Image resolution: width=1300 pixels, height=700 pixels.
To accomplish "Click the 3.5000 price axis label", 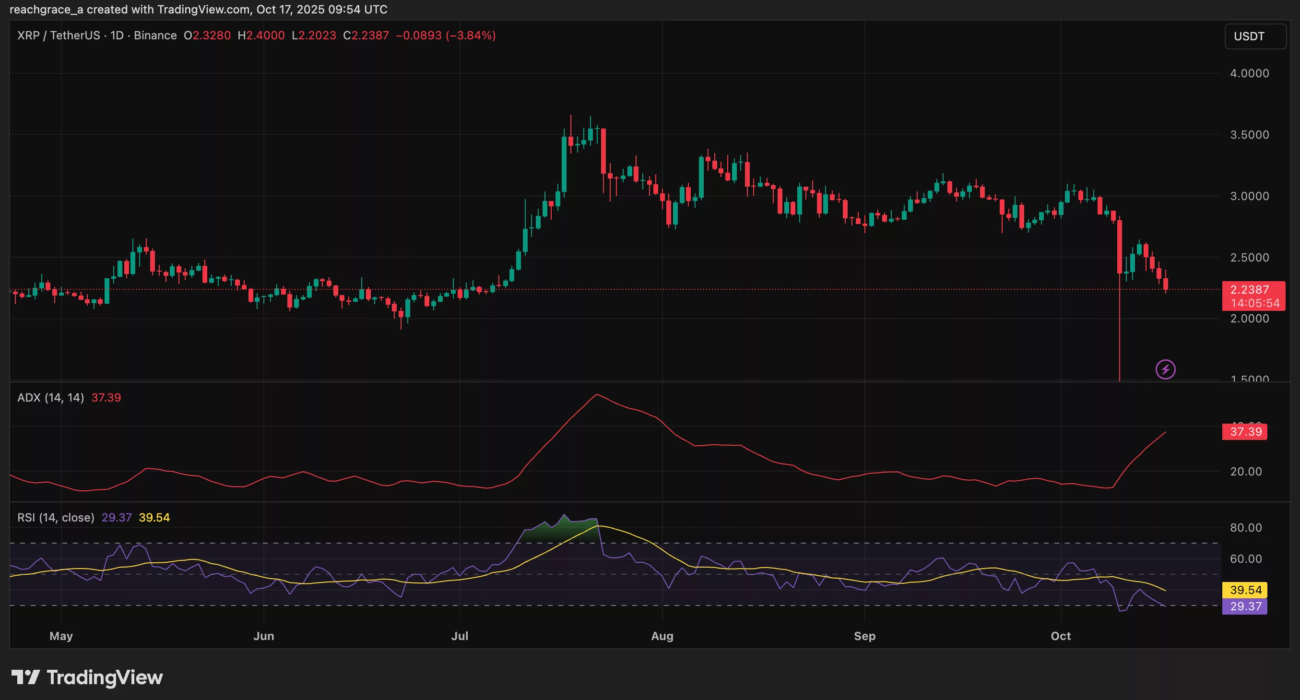I will point(1249,135).
